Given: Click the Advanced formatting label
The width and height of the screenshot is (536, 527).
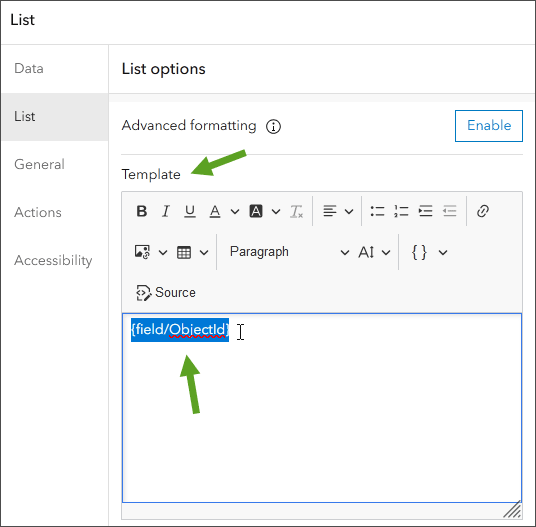Looking at the screenshot, I should [189, 125].
